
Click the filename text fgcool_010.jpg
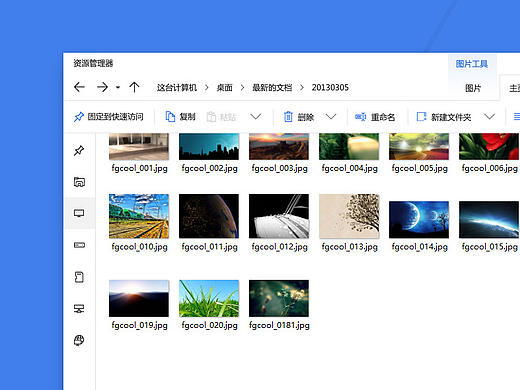coord(139,247)
